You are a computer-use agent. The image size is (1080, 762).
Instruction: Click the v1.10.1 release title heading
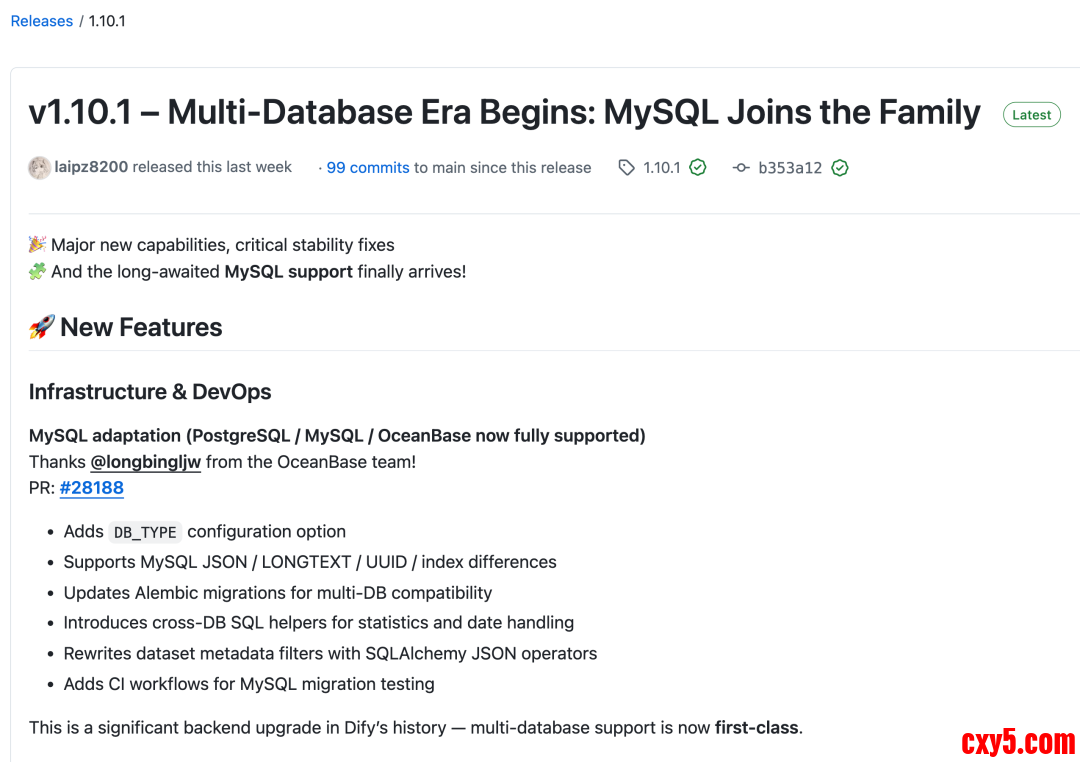pos(504,113)
